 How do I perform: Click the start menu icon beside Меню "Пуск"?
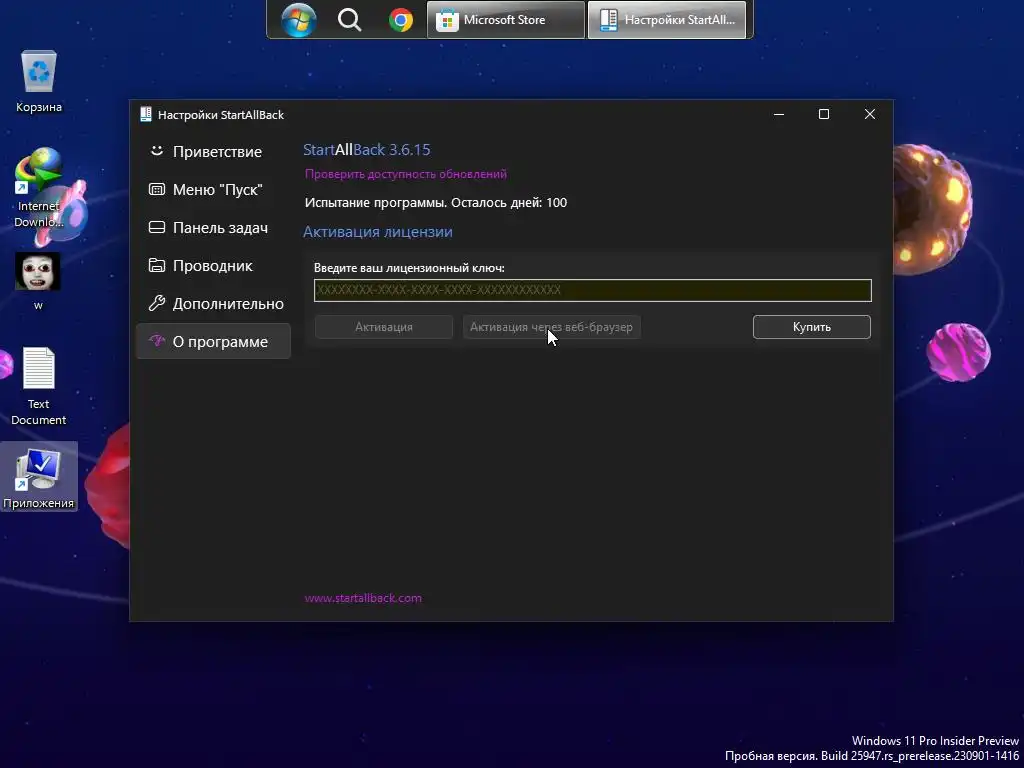[157, 189]
